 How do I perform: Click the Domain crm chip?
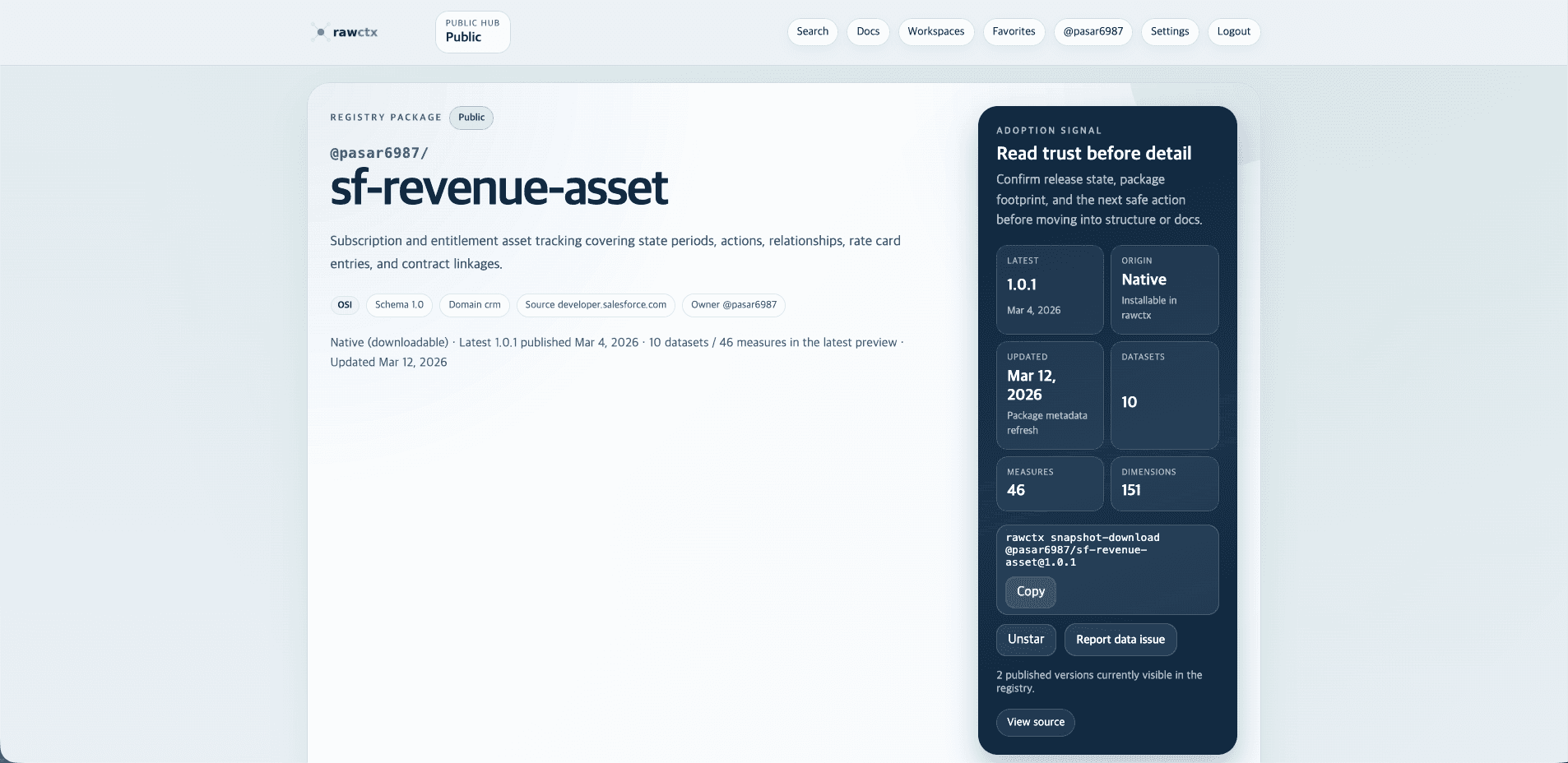474,305
